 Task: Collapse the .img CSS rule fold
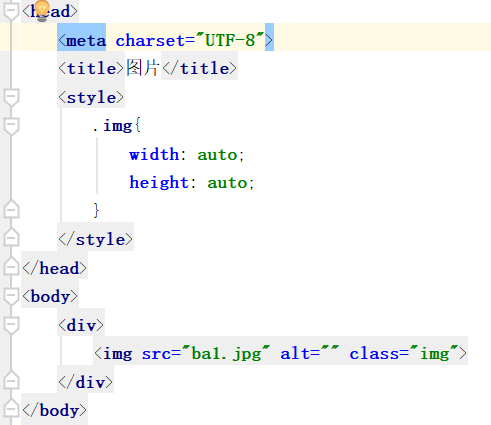click(11, 126)
